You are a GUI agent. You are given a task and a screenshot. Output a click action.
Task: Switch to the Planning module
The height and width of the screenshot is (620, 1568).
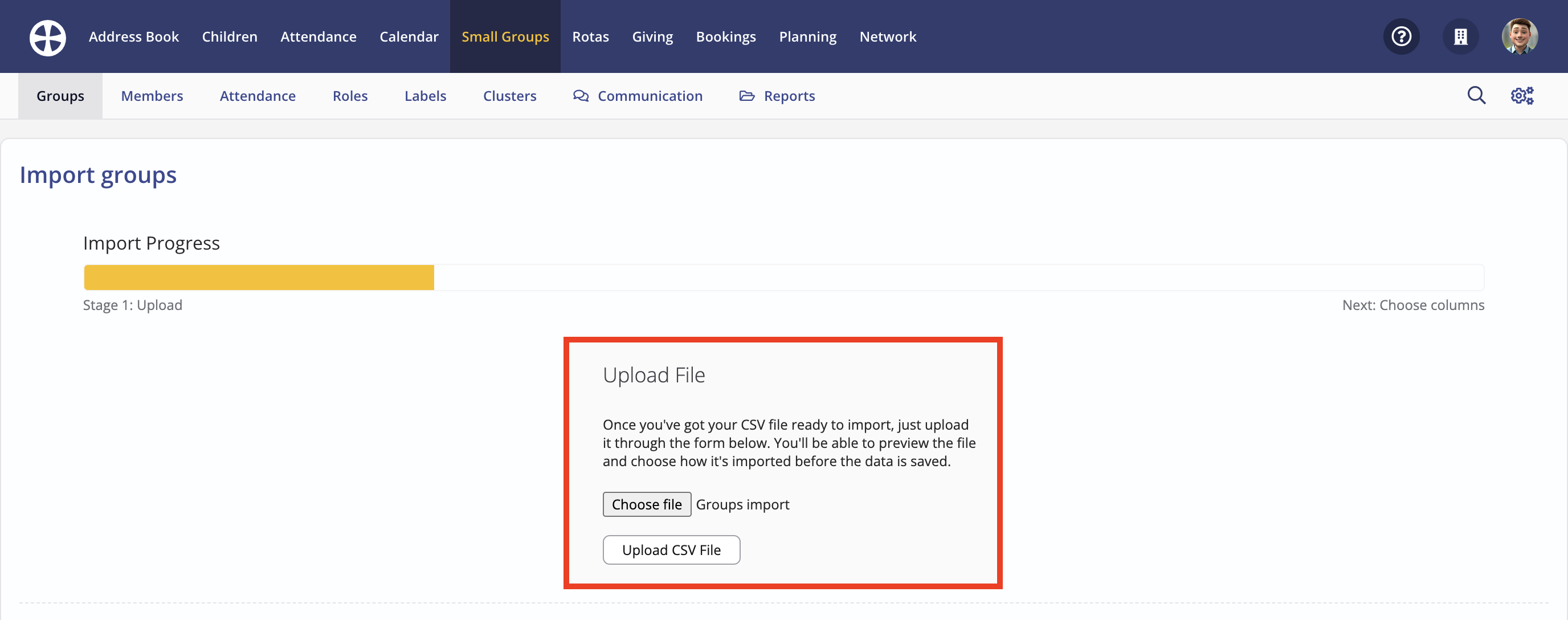click(x=808, y=36)
